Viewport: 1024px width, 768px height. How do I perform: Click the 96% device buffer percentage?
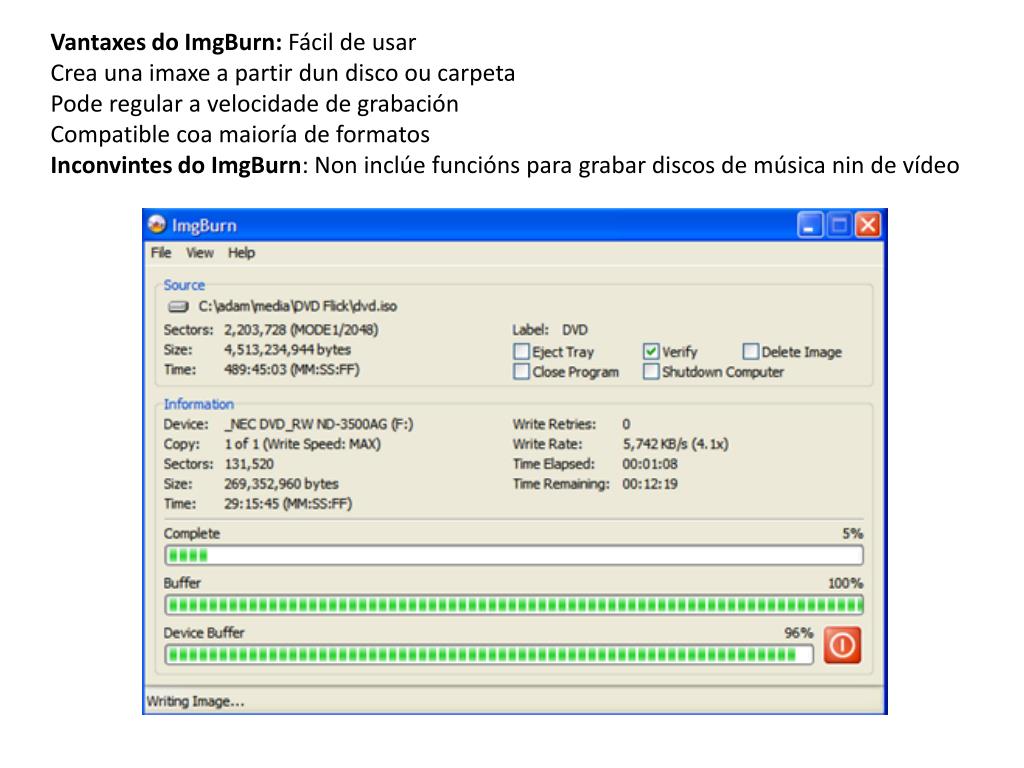coord(799,633)
